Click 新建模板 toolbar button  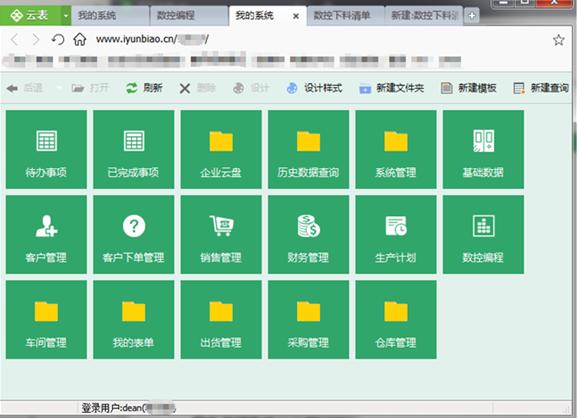[469, 88]
